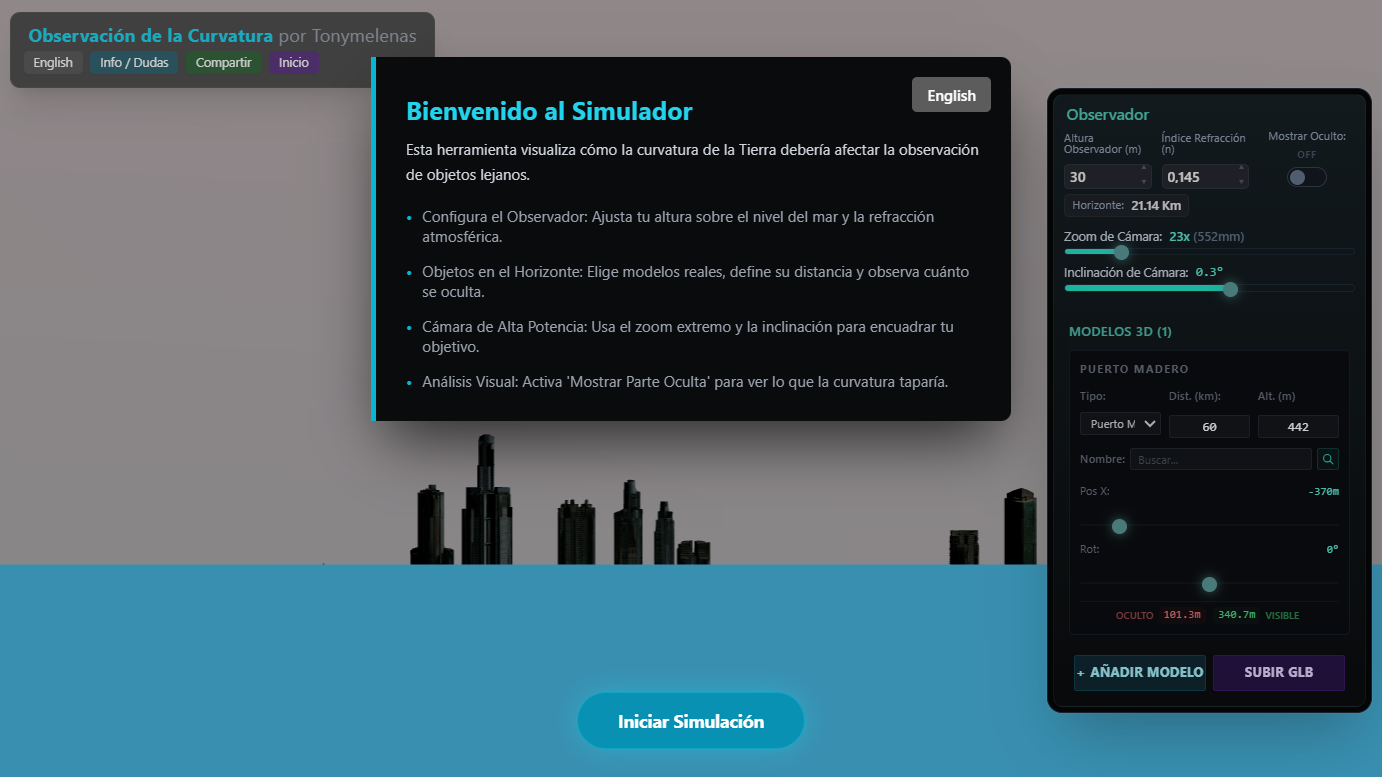This screenshot has height=777, width=1382.
Task: Click the Rot rotation slider handle
Action: (x=1209, y=584)
